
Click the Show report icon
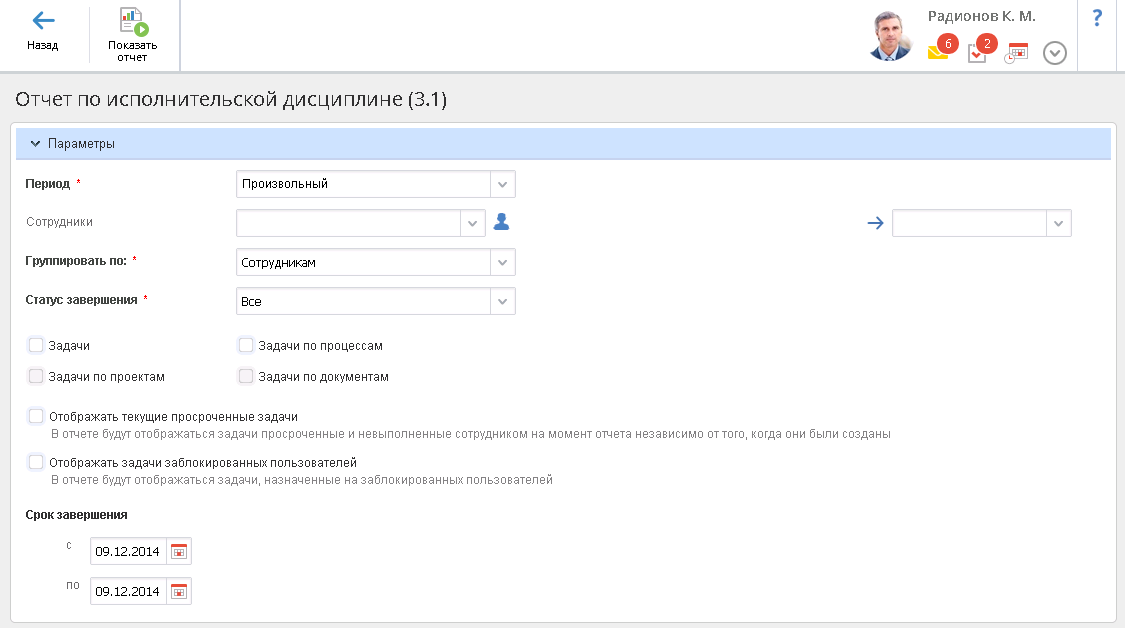pyautogui.click(x=133, y=21)
